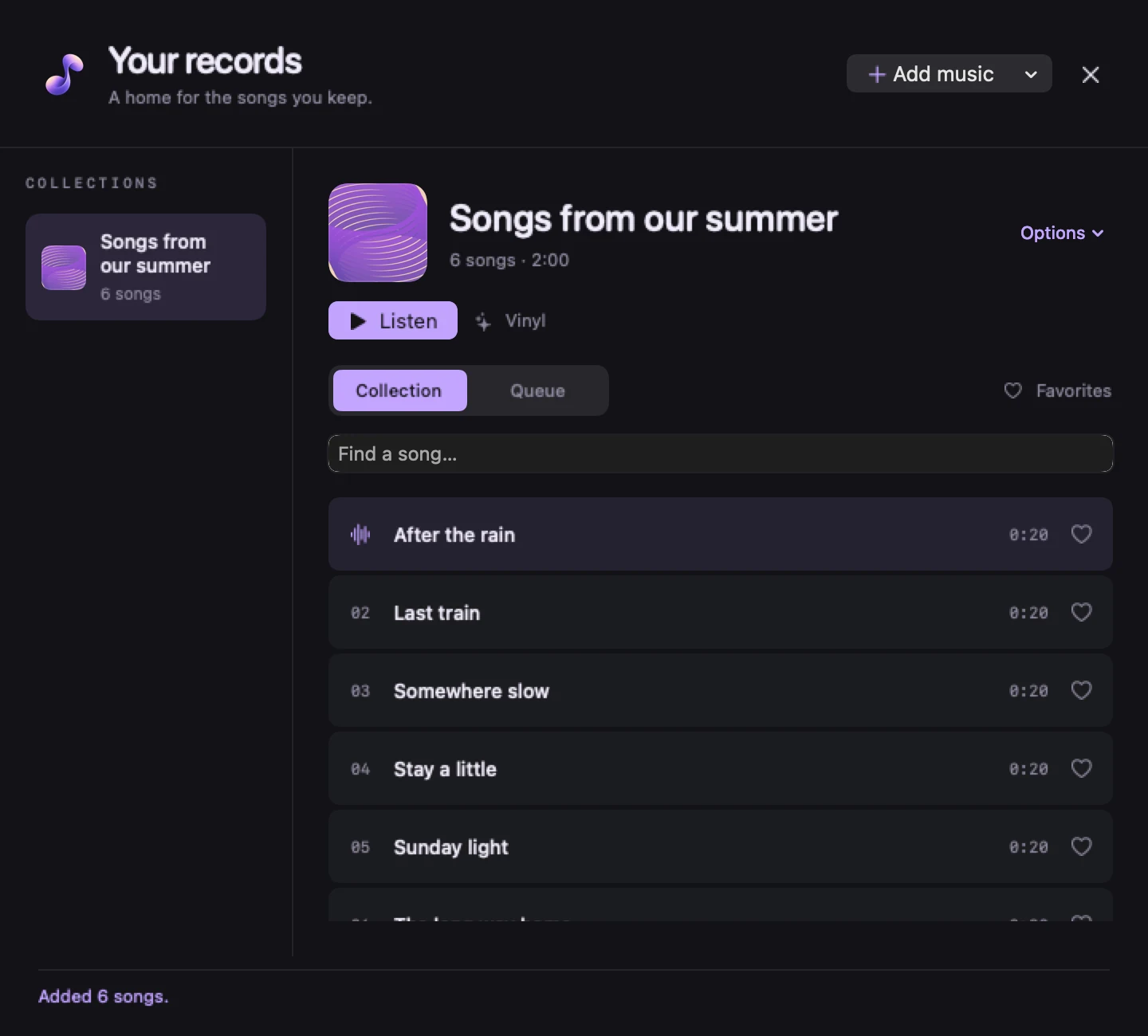The image size is (1148, 1036).
Task: Click the waveform icon on After the rain
Action: [360, 535]
